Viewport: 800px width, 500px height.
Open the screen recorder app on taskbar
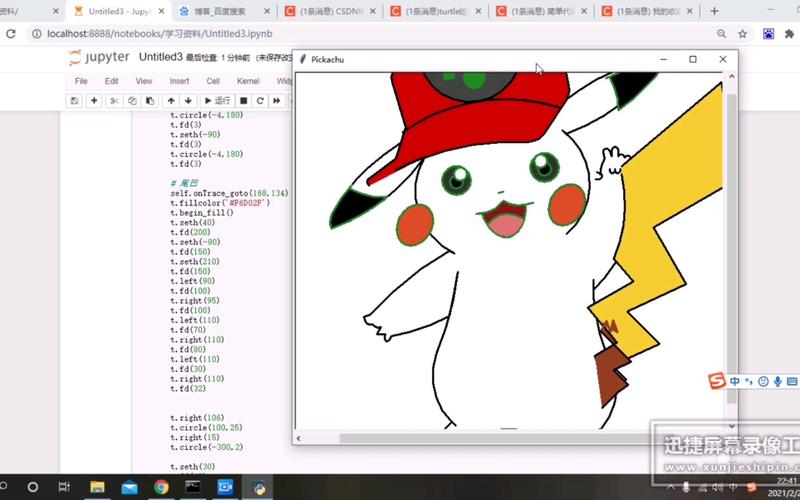coord(225,487)
